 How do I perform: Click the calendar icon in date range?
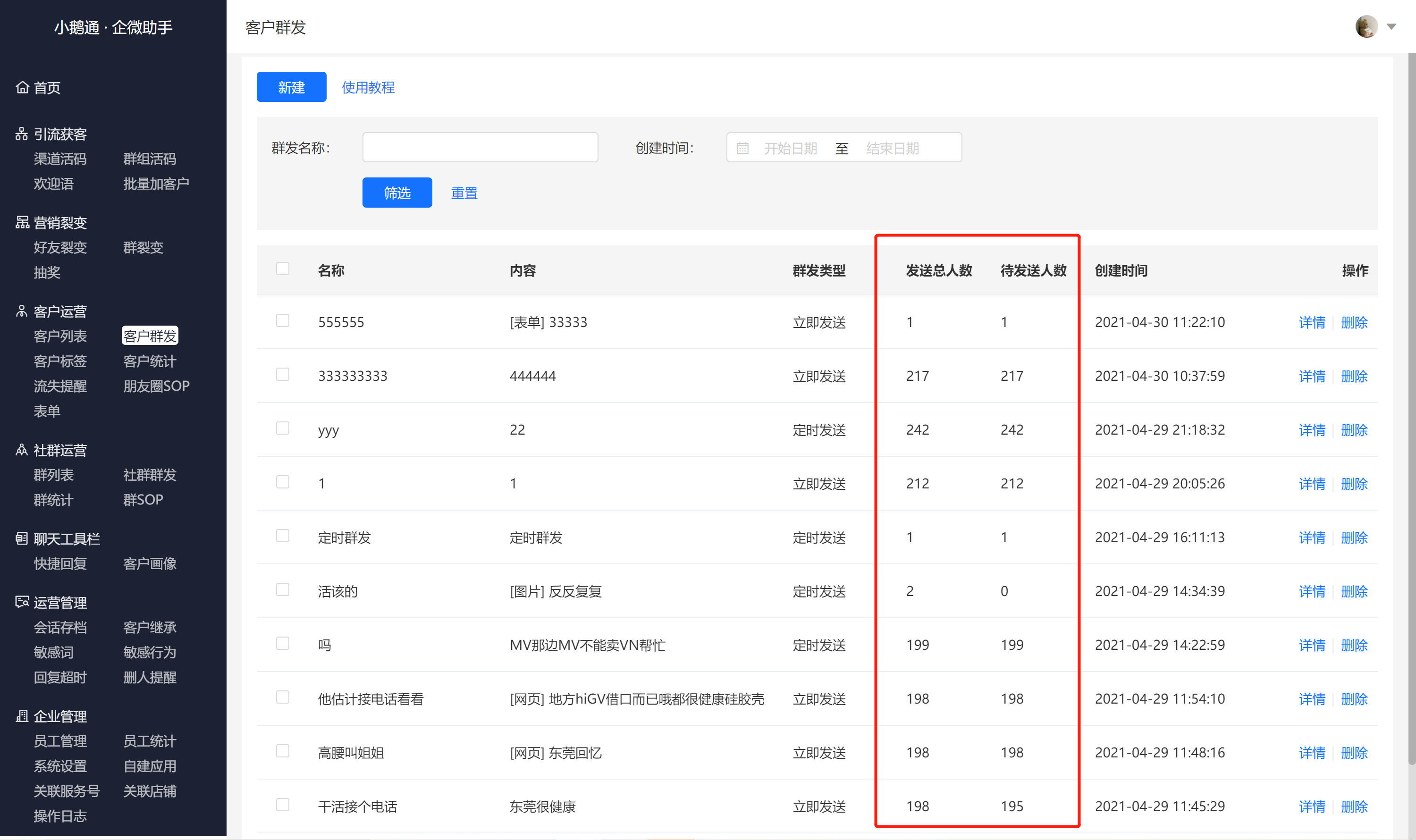pos(742,148)
